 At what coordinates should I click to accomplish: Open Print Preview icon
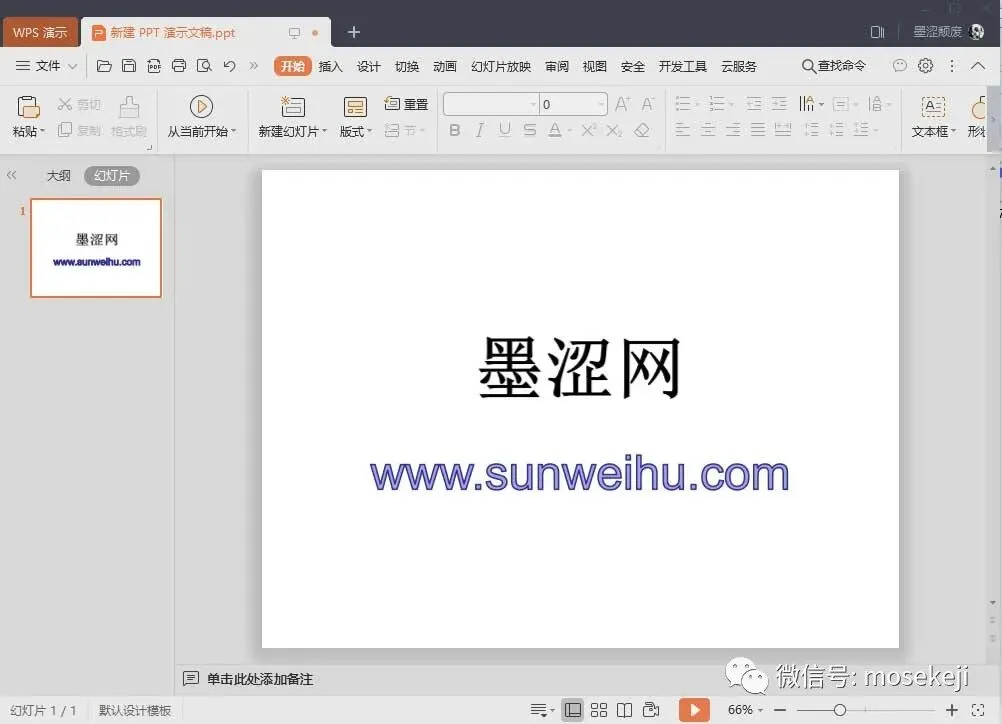tap(204, 66)
